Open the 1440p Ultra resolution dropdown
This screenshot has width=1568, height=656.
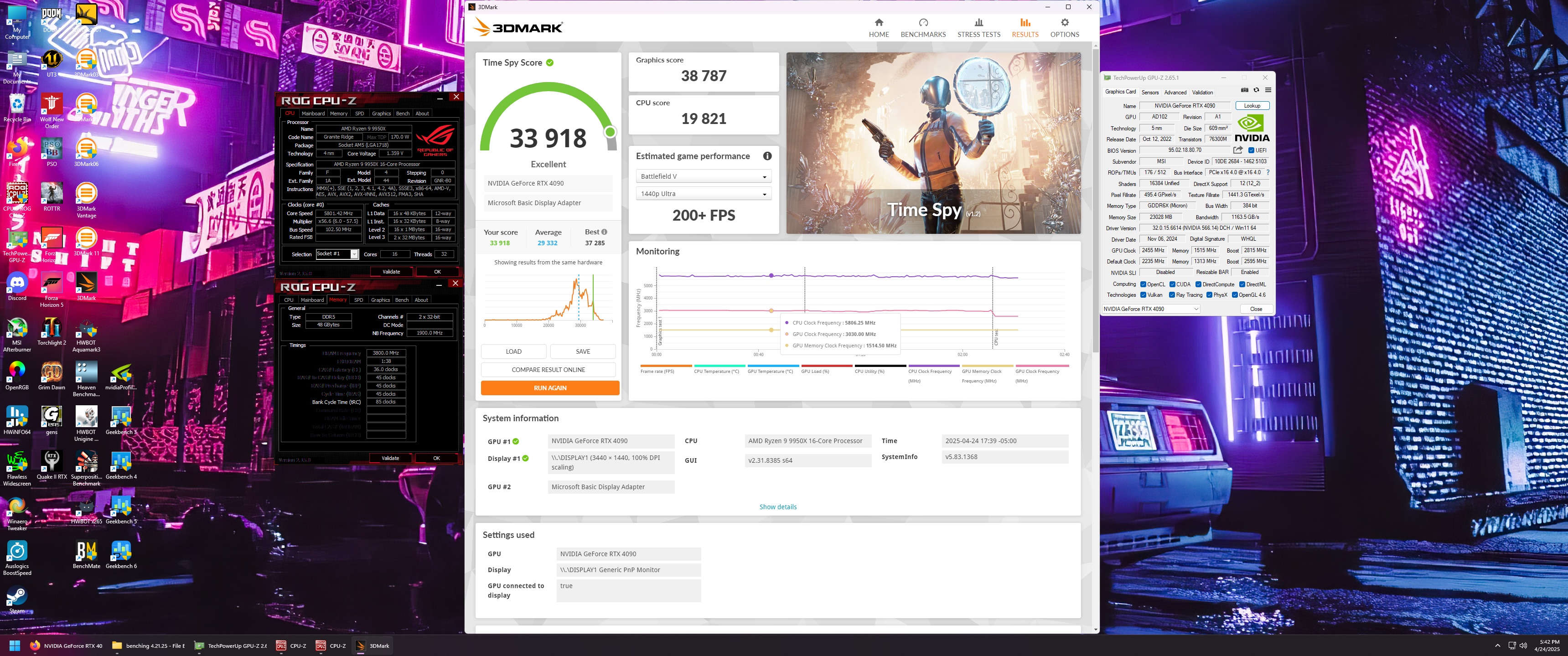pos(704,193)
